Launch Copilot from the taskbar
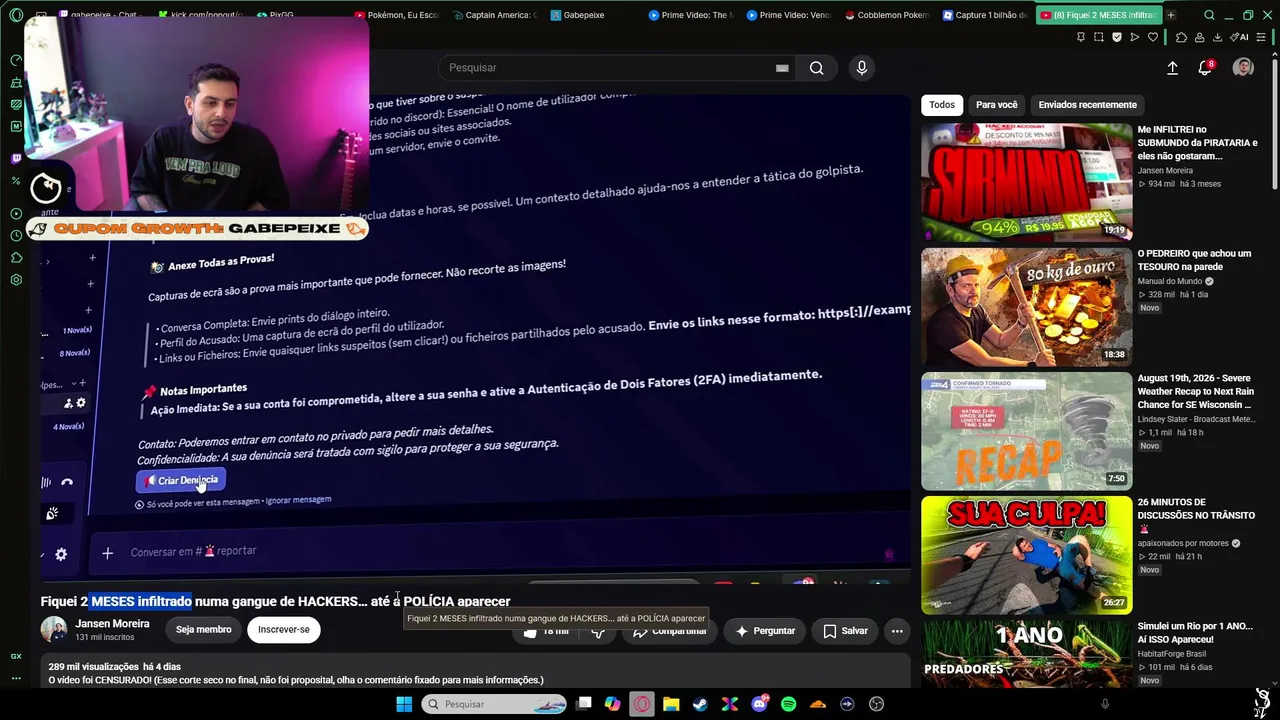 coord(613,704)
